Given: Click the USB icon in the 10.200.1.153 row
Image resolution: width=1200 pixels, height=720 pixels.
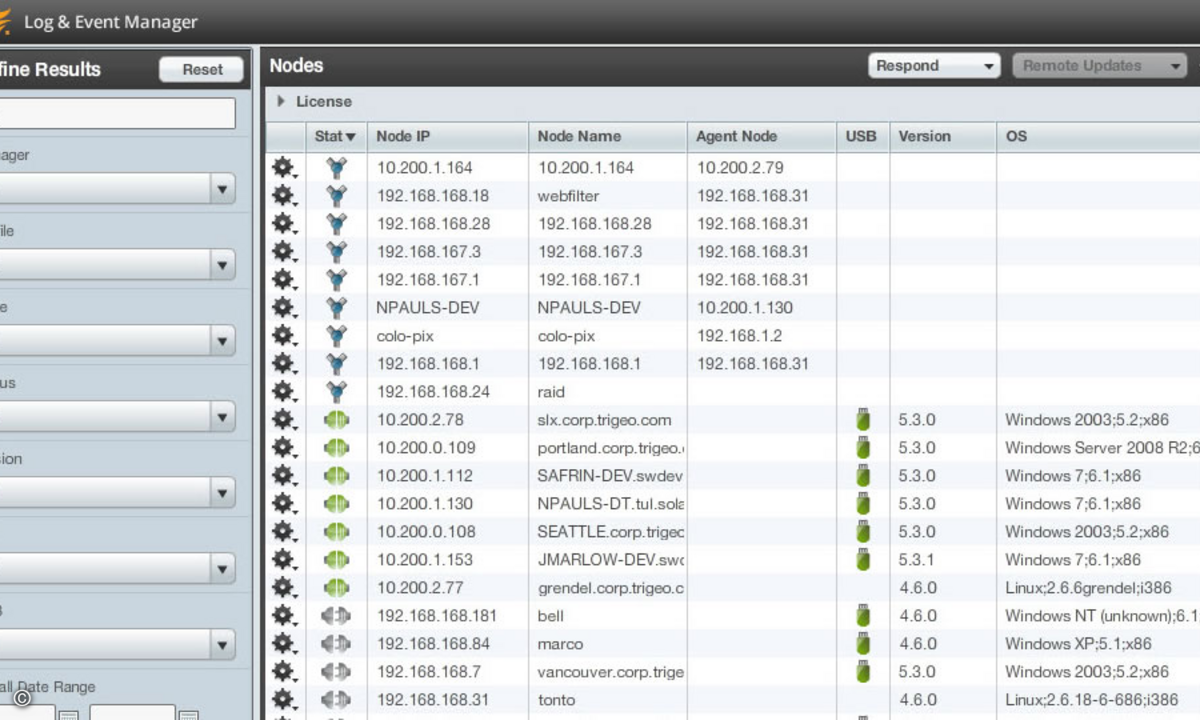Looking at the screenshot, I should coord(863,560).
